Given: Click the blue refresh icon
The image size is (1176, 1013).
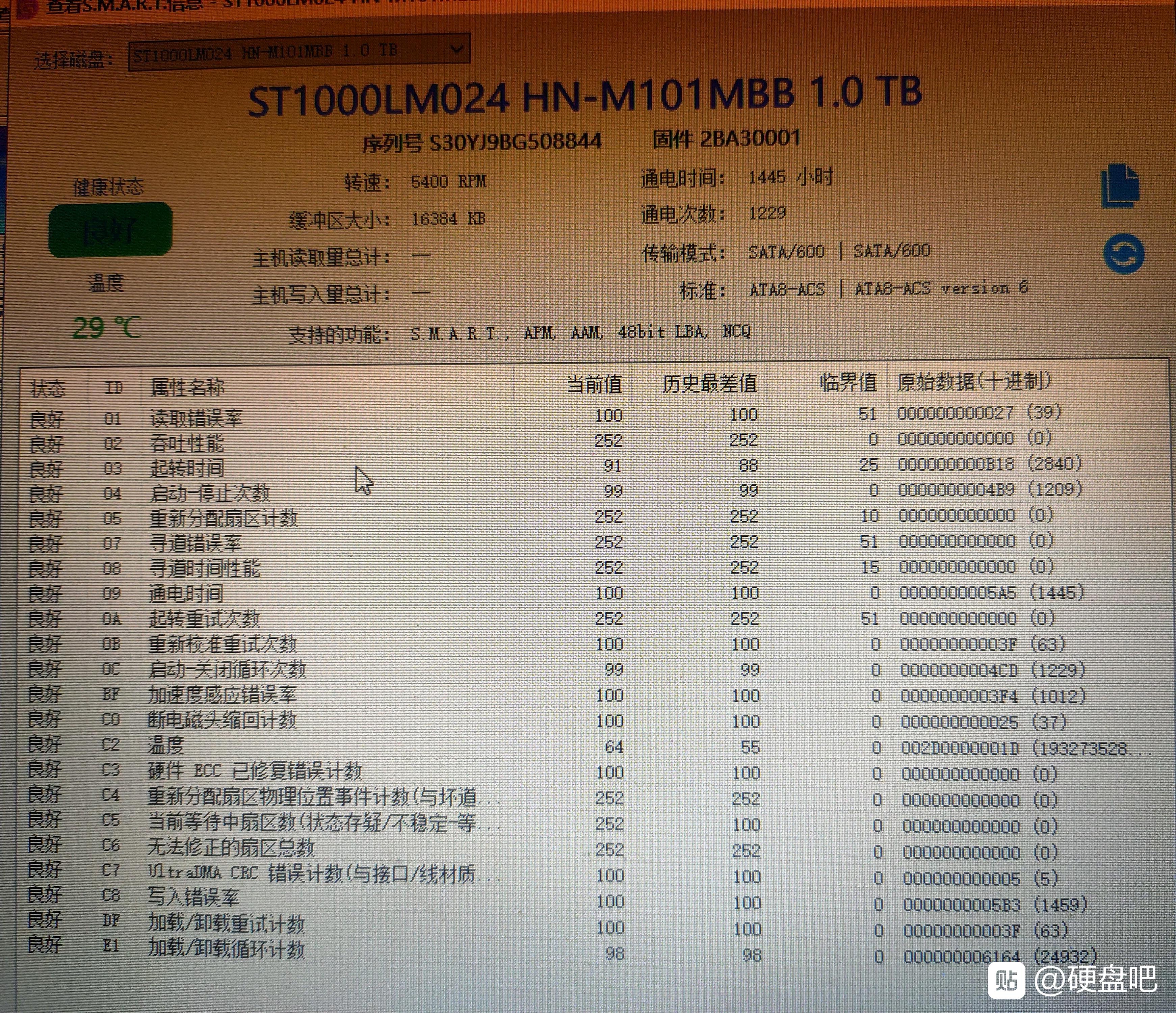Looking at the screenshot, I should tap(1124, 254).
